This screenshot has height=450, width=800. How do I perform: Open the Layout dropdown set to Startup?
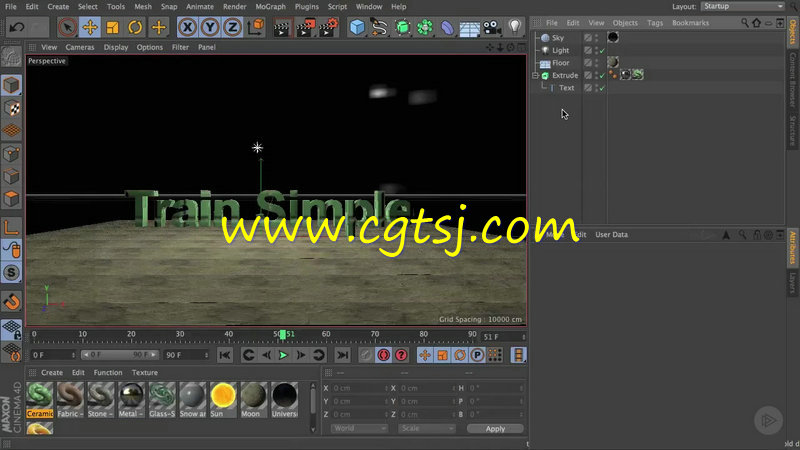(x=743, y=6)
